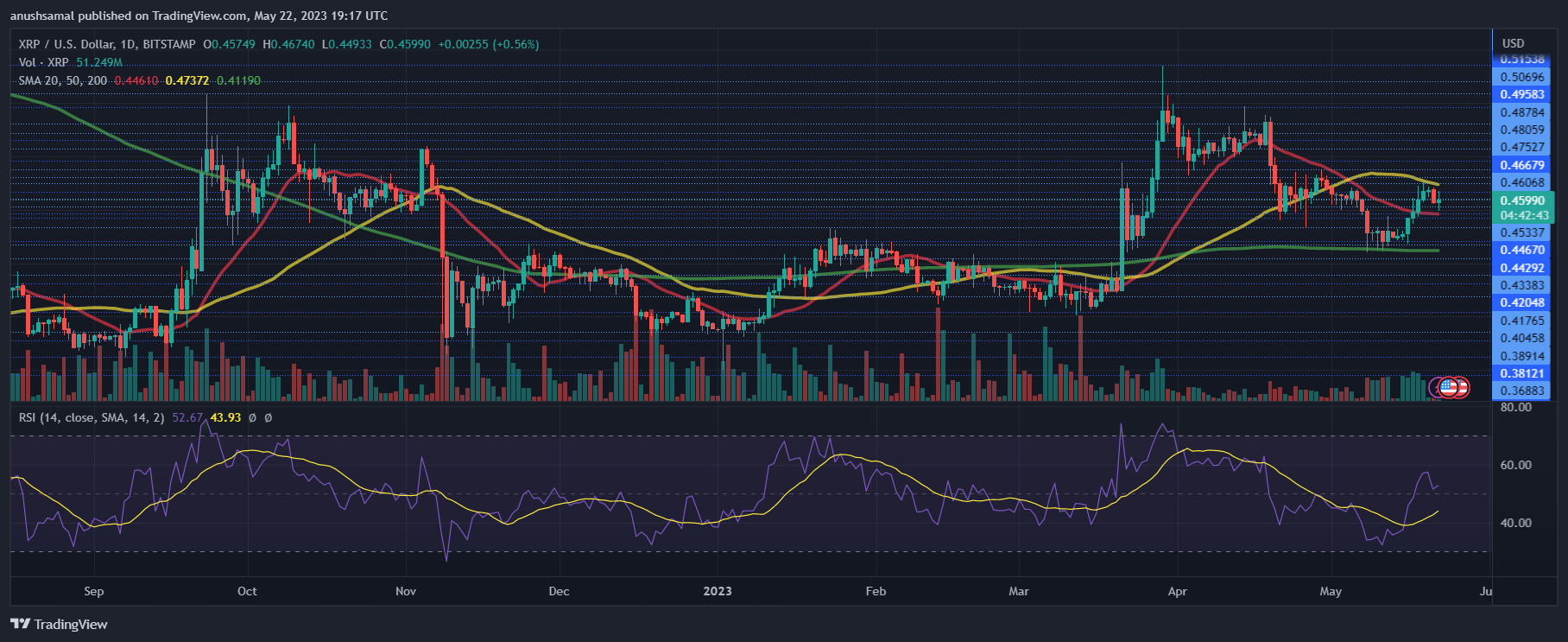Click the current price label 0.45990
1568x642 pixels.
(x=1521, y=200)
